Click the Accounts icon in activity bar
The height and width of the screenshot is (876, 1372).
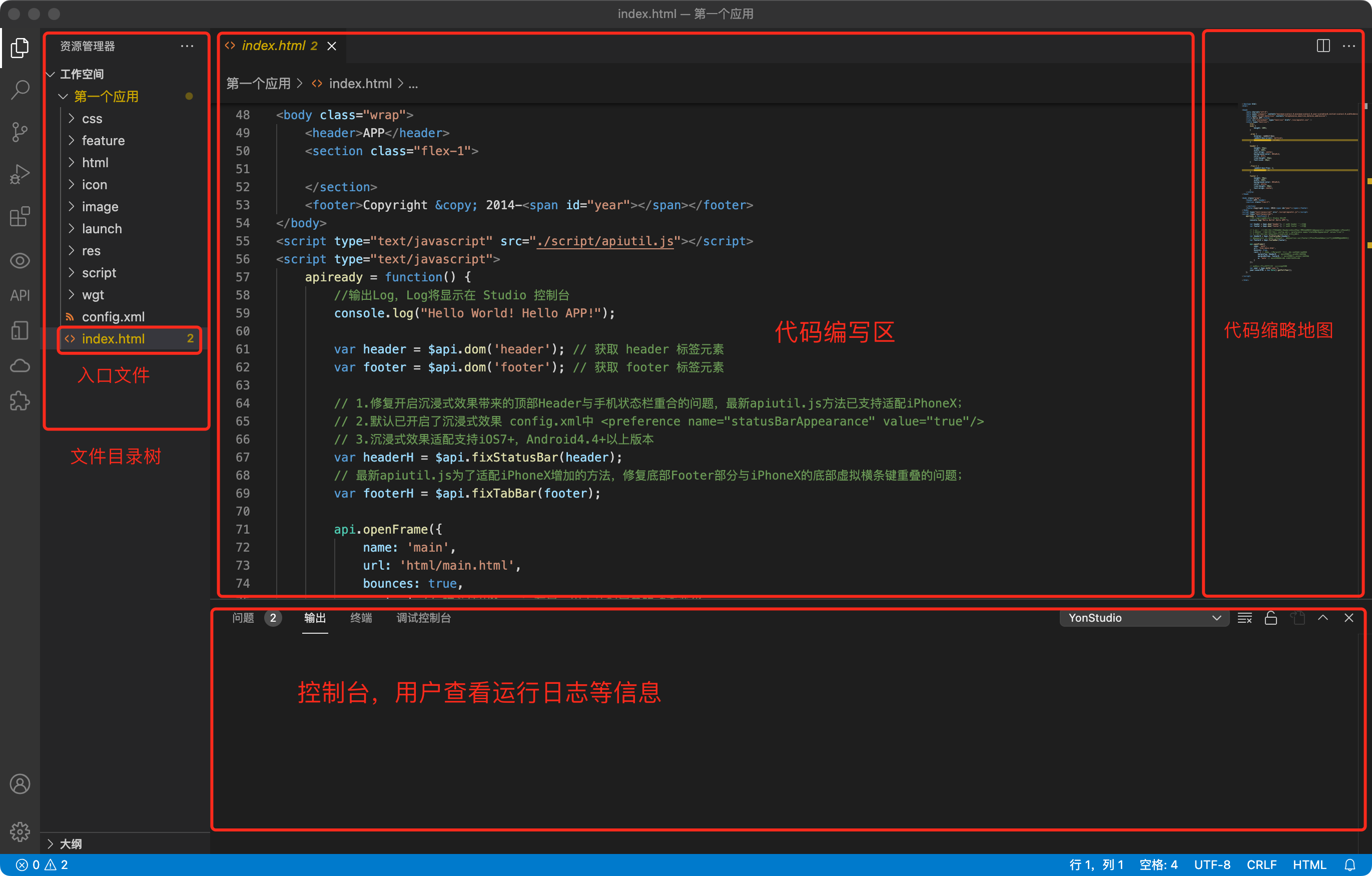pyautogui.click(x=20, y=784)
